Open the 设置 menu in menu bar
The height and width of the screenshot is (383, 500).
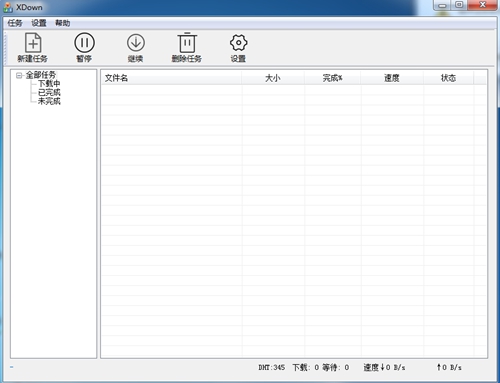(x=39, y=23)
